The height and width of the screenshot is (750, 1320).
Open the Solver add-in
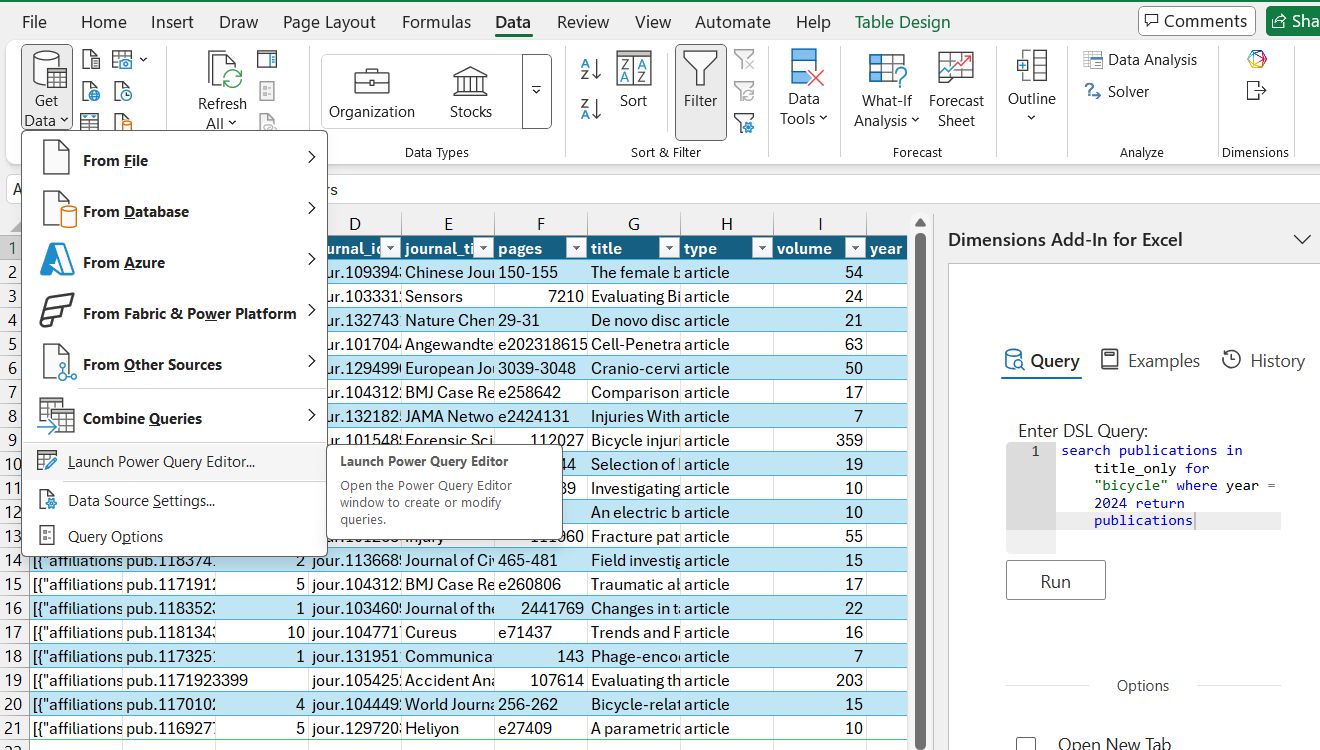1117,92
